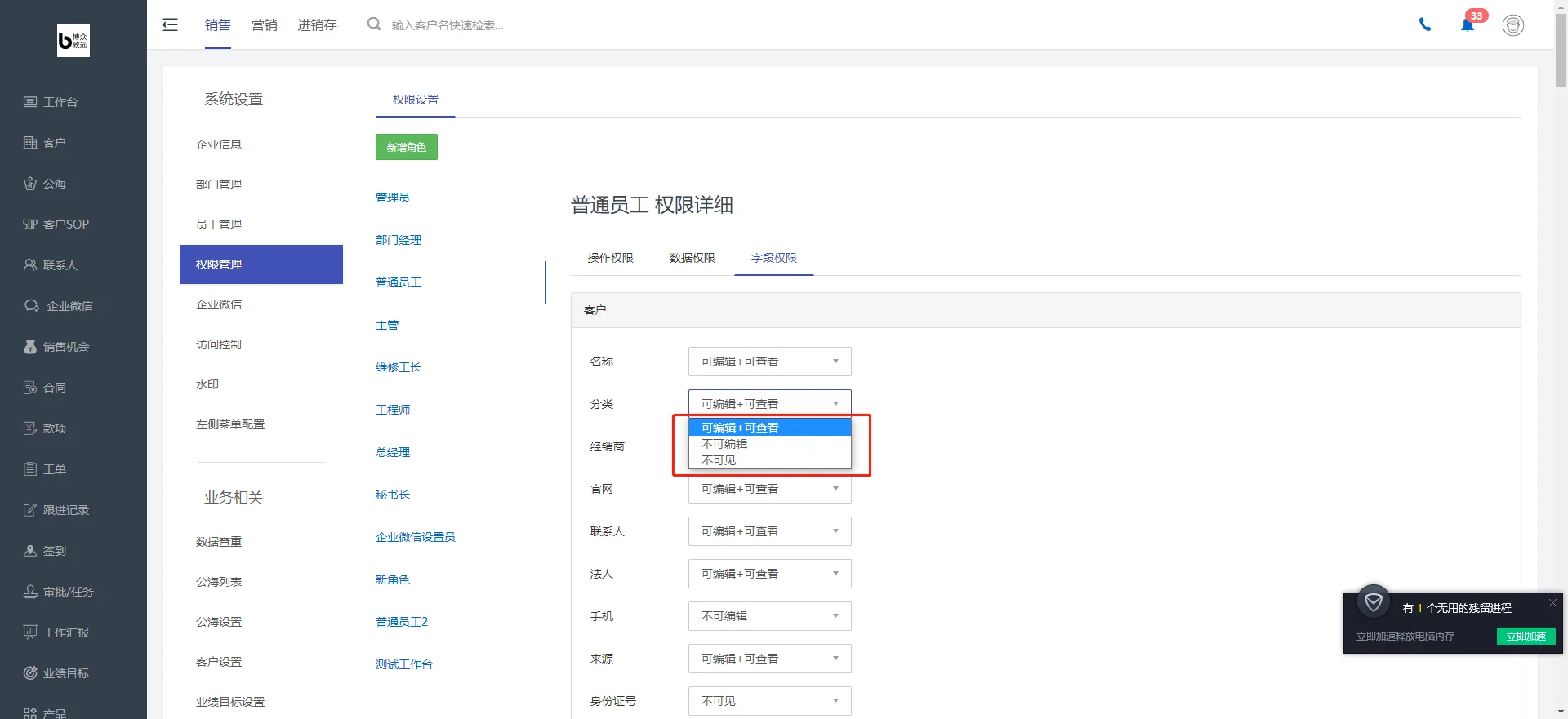Open the 官网 permission dropdown
The image size is (1568, 719).
(770, 489)
